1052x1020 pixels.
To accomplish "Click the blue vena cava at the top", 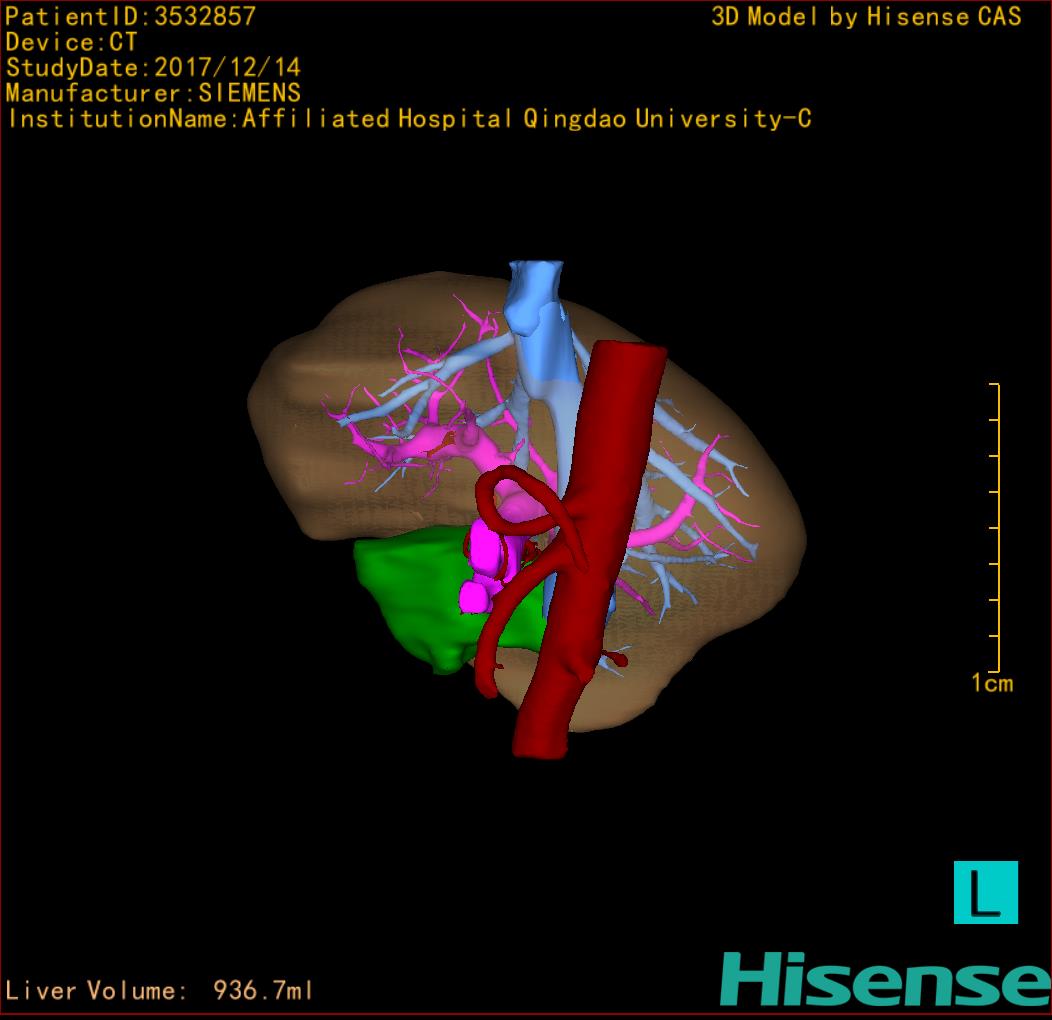I will pos(537,300).
